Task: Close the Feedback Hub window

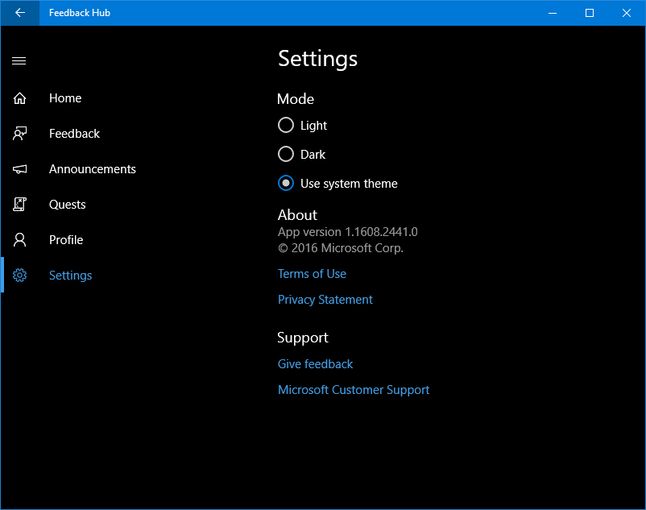Action: coord(627,13)
